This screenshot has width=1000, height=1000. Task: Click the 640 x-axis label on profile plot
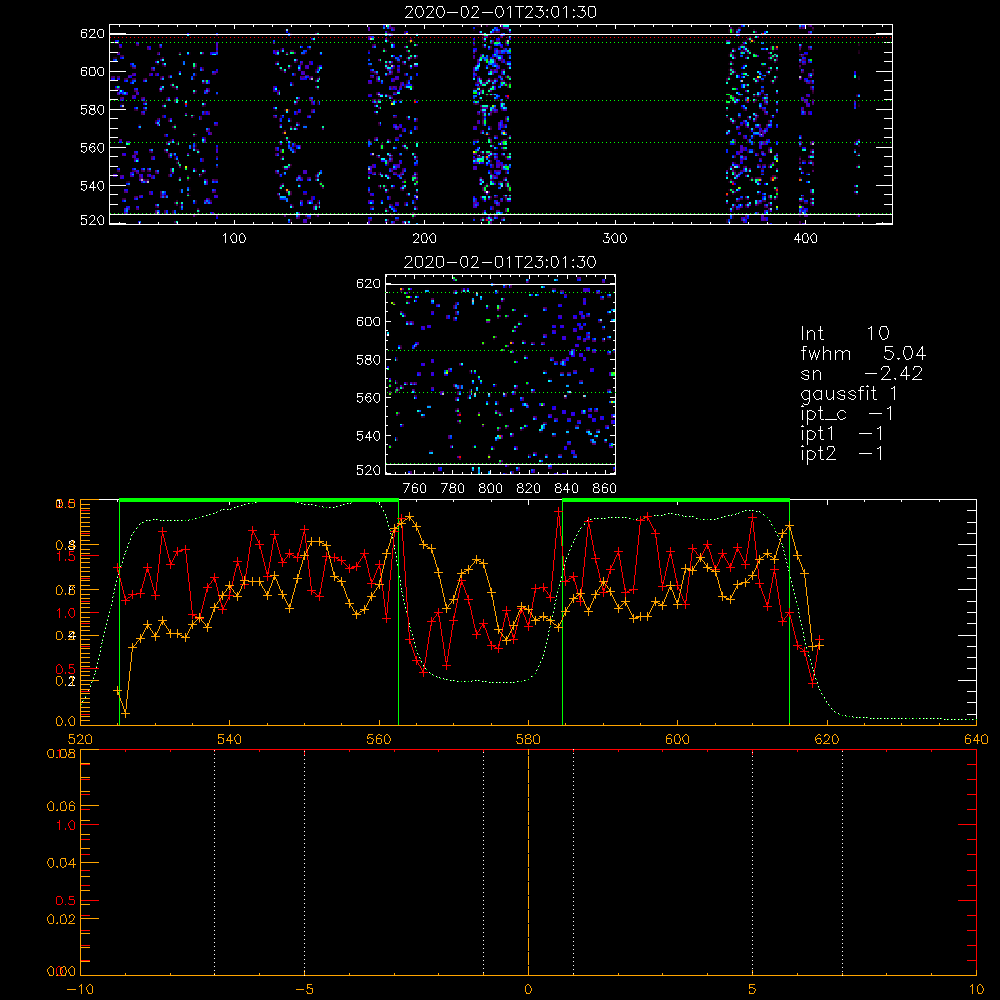pos(976,739)
